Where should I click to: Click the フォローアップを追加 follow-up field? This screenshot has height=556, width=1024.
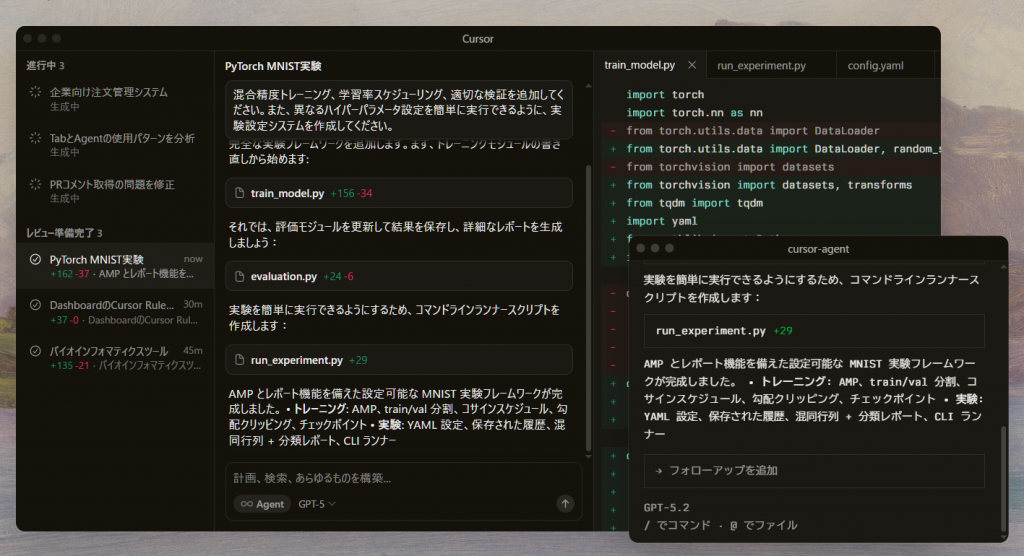click(x=813, y=470)
